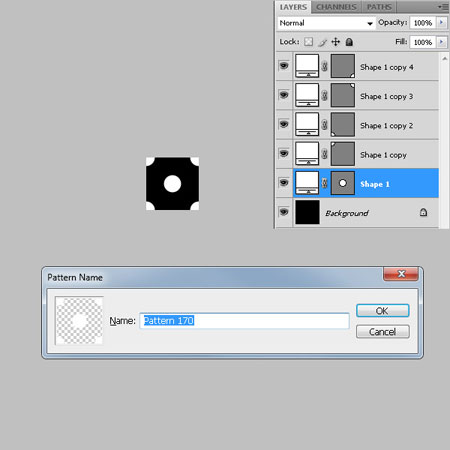Screen dimensions: 450x450
Task: Click the lock image pixels brush icon
Action: pos(322,42)
